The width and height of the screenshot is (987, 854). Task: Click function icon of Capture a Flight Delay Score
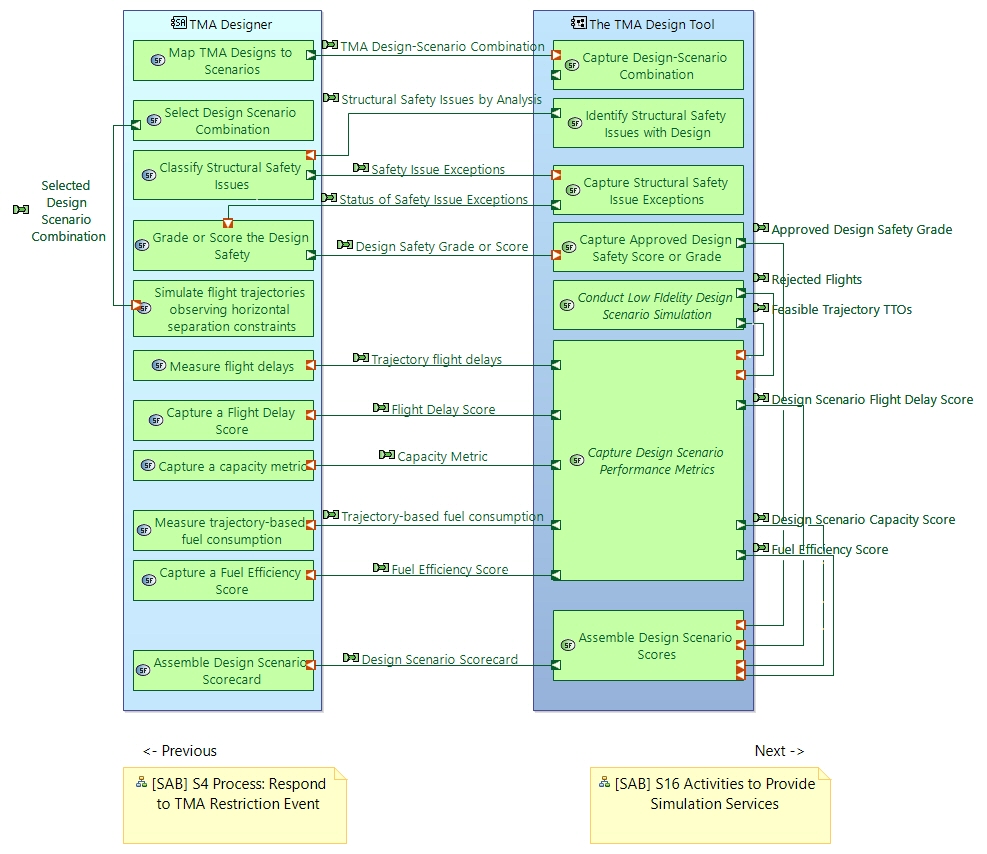[x=155, y=420]
